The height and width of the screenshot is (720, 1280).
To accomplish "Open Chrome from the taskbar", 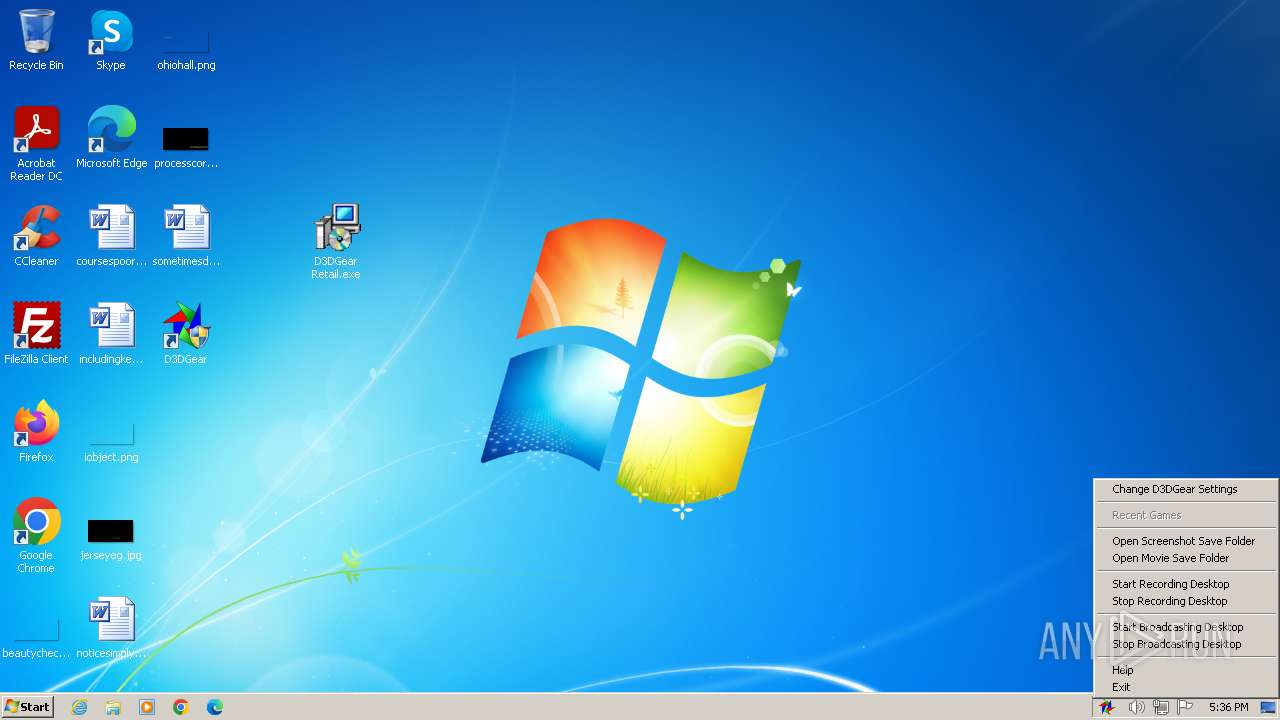I will point(181,707).
